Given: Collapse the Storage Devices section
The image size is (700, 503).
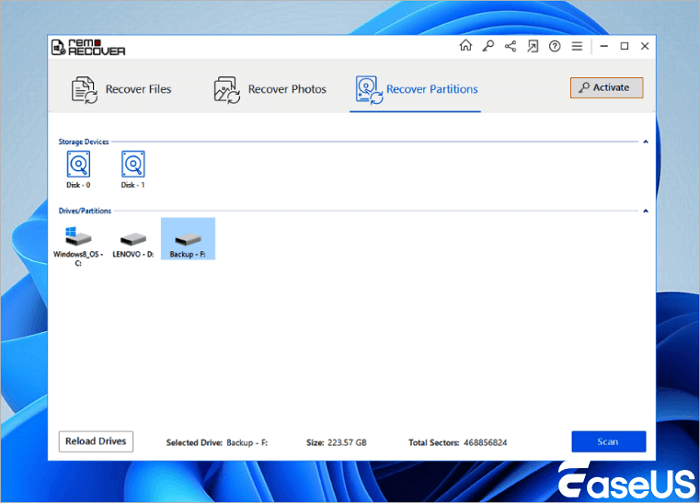Looking at the screenshot, I should (646, 142).
